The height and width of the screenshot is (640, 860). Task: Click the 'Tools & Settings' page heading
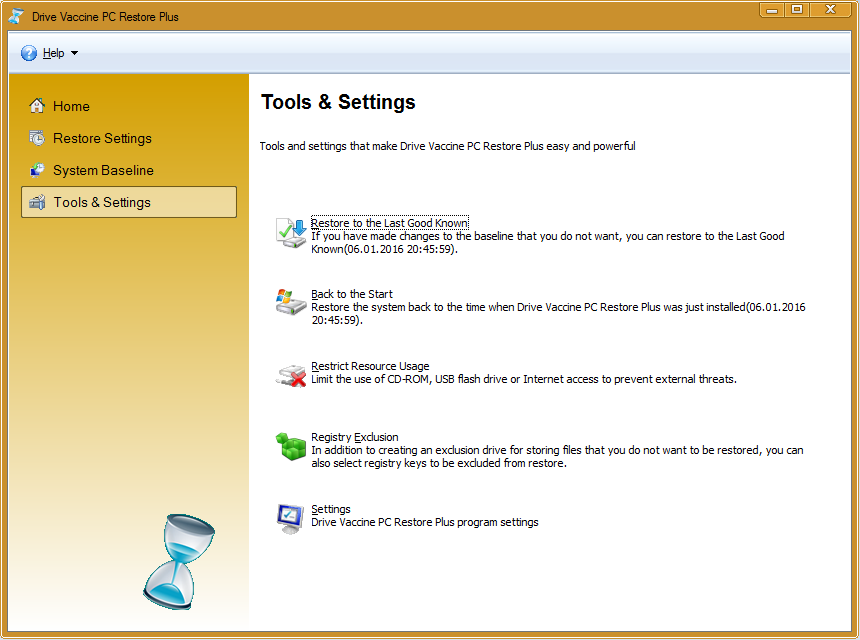pyautogui.click(x=338, y=102)
